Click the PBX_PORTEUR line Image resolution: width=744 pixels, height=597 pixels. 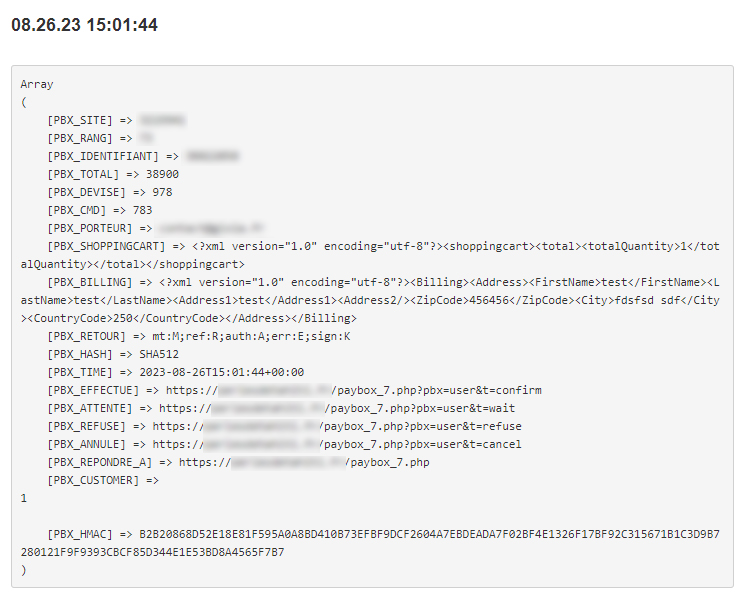[x=90, y=228]
